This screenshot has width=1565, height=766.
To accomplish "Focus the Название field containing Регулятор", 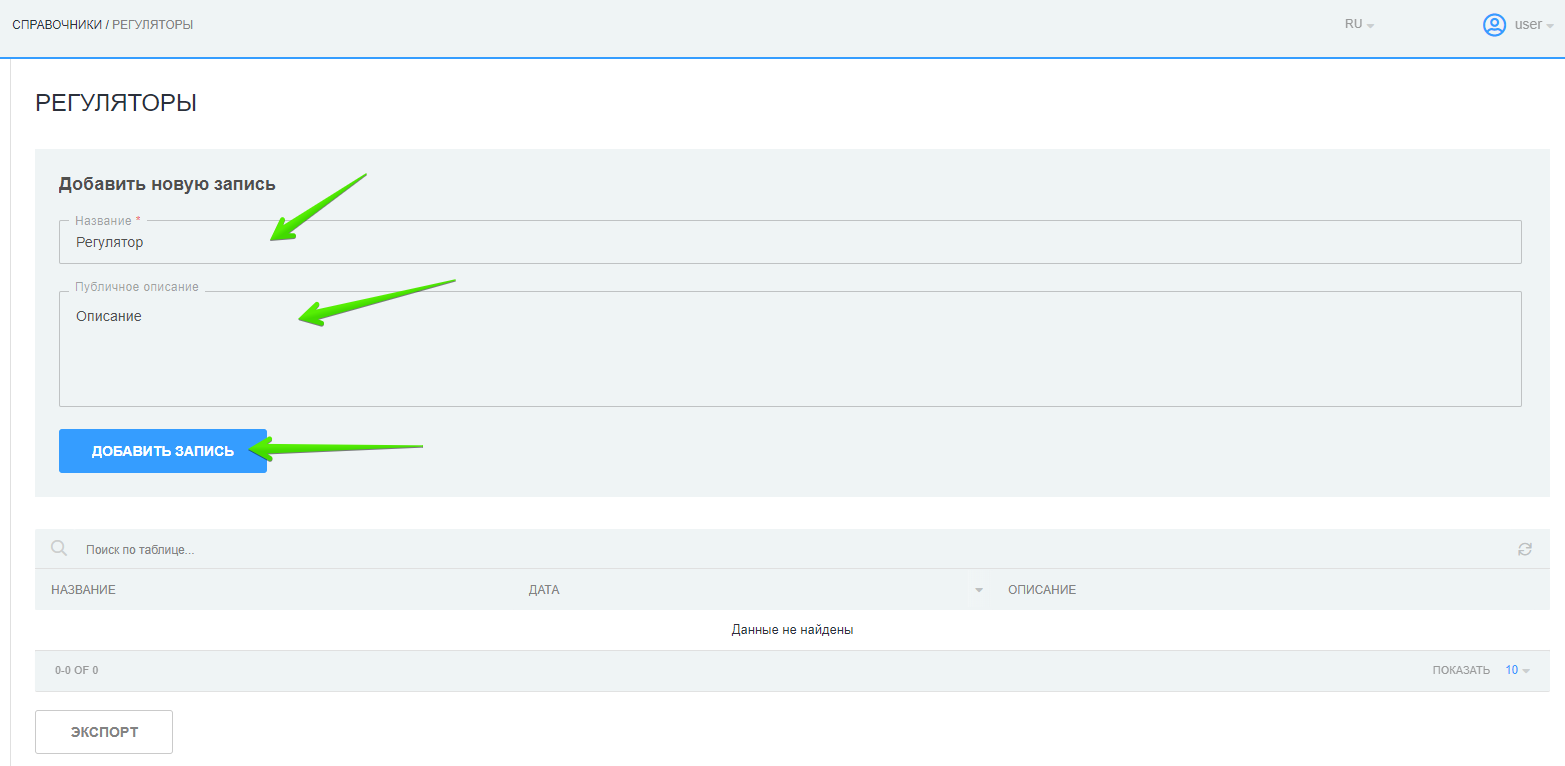I will [790, 243].
